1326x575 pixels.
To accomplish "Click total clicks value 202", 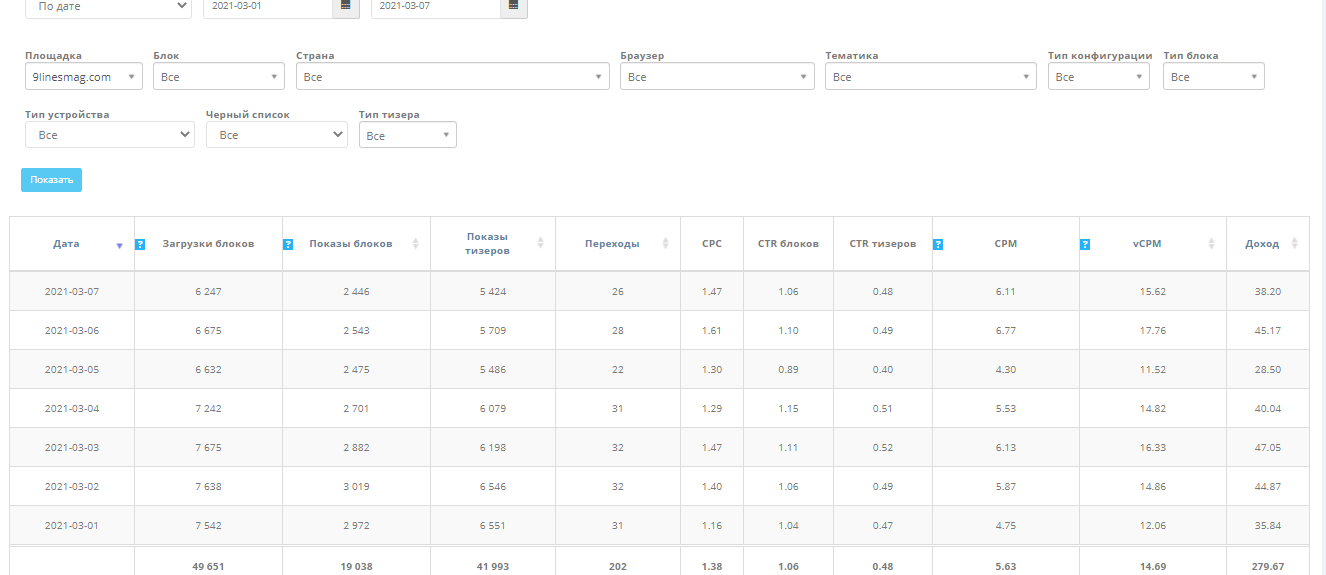I will pyautogui.click(x=618, y=566).
